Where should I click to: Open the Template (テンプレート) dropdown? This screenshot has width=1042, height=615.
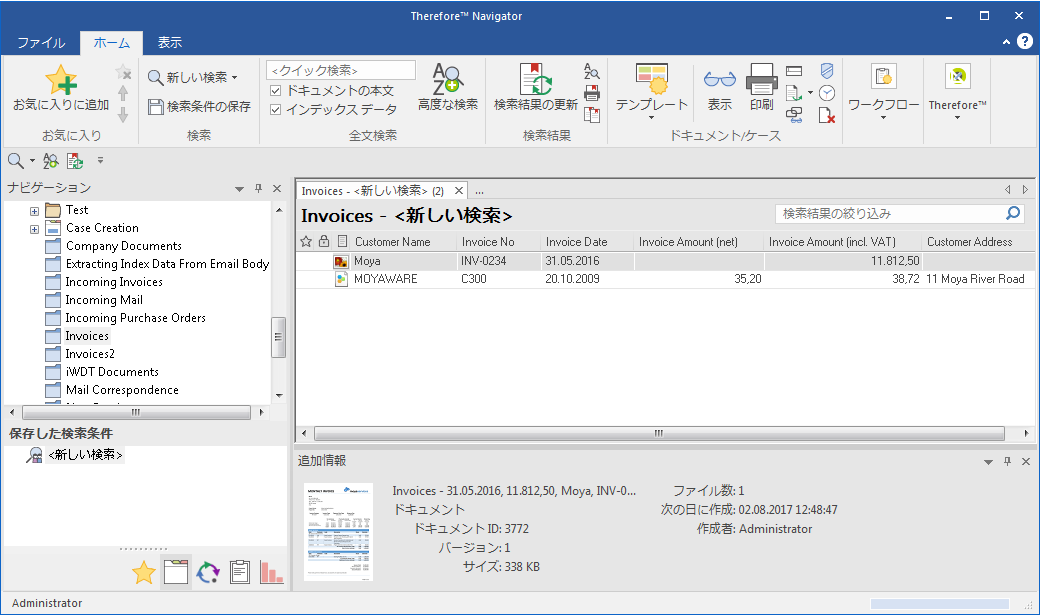[651, 118]
